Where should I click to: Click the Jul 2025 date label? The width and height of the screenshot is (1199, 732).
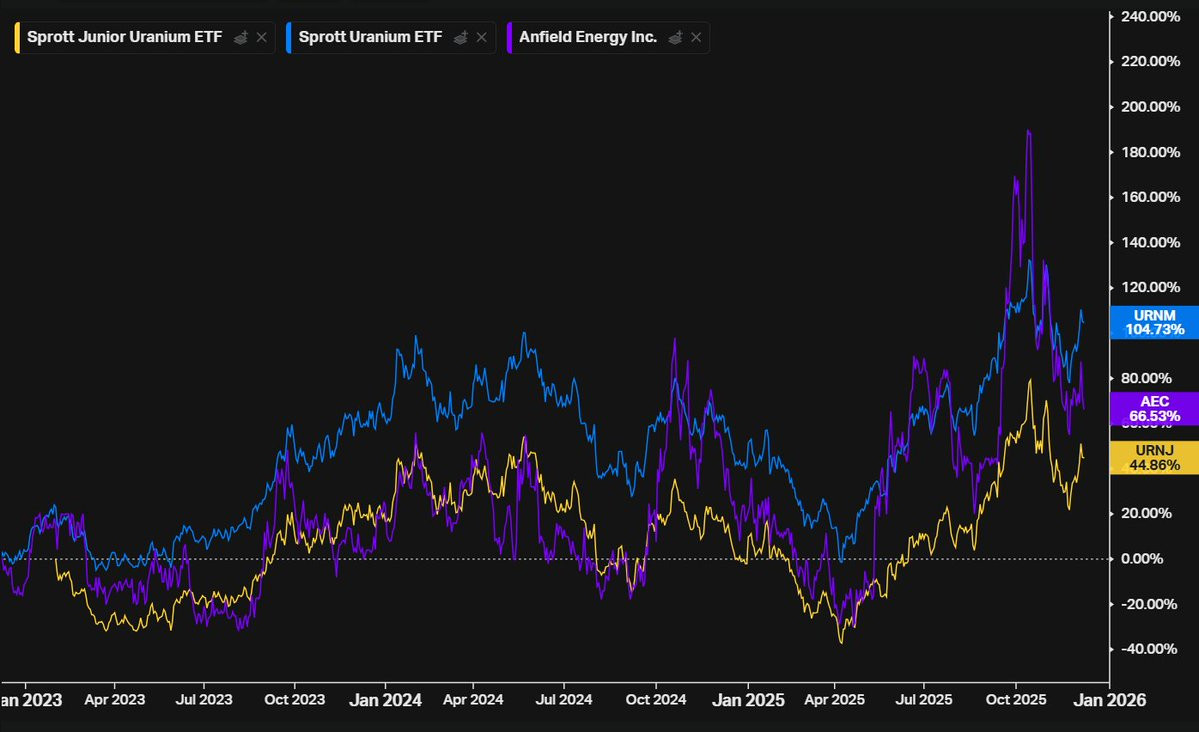click(x=924, y=699)
